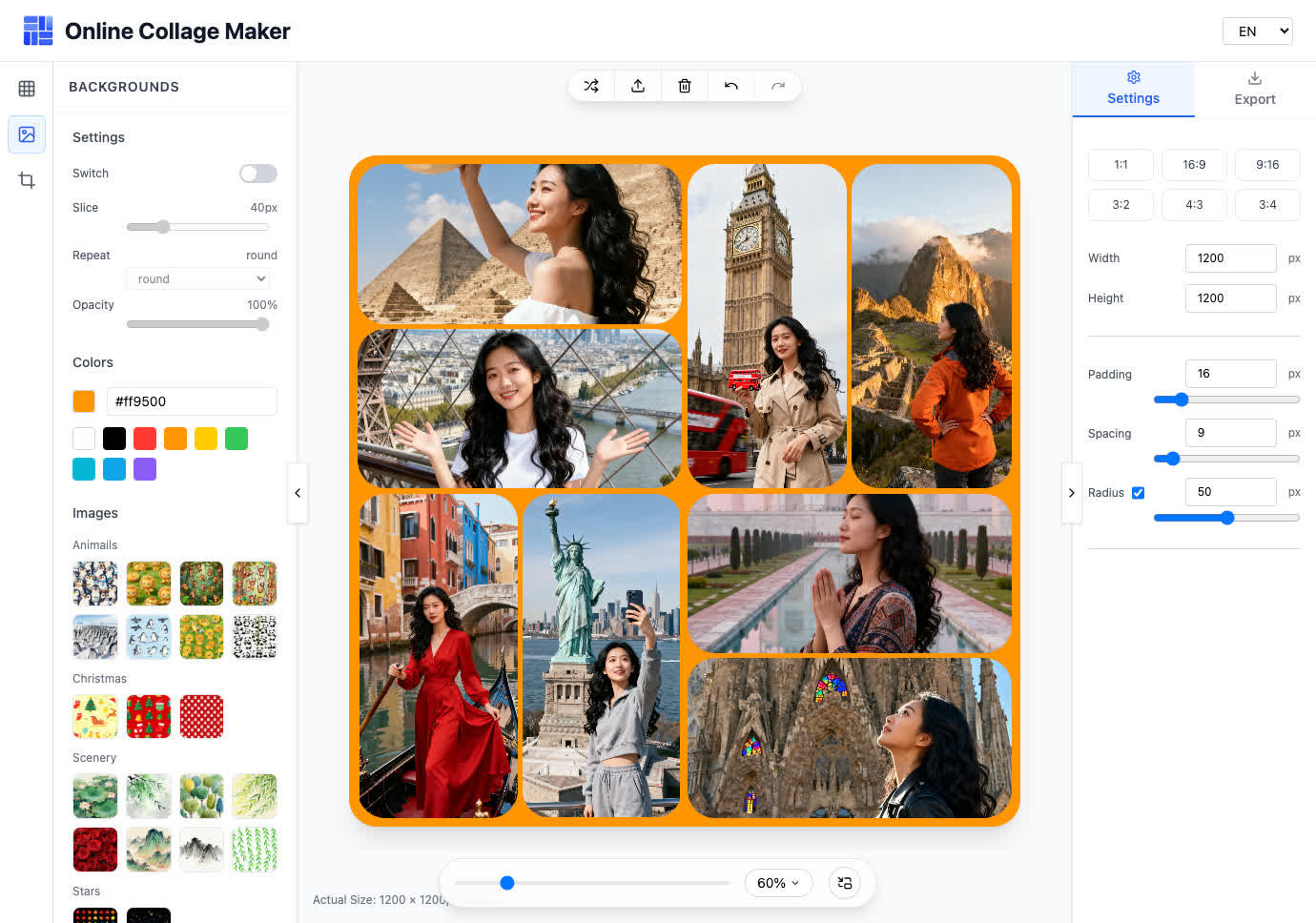This screenshot has width=1316, height=923.
Task: Open the layout grid sidebar icon
Action: tap(27, 89)
